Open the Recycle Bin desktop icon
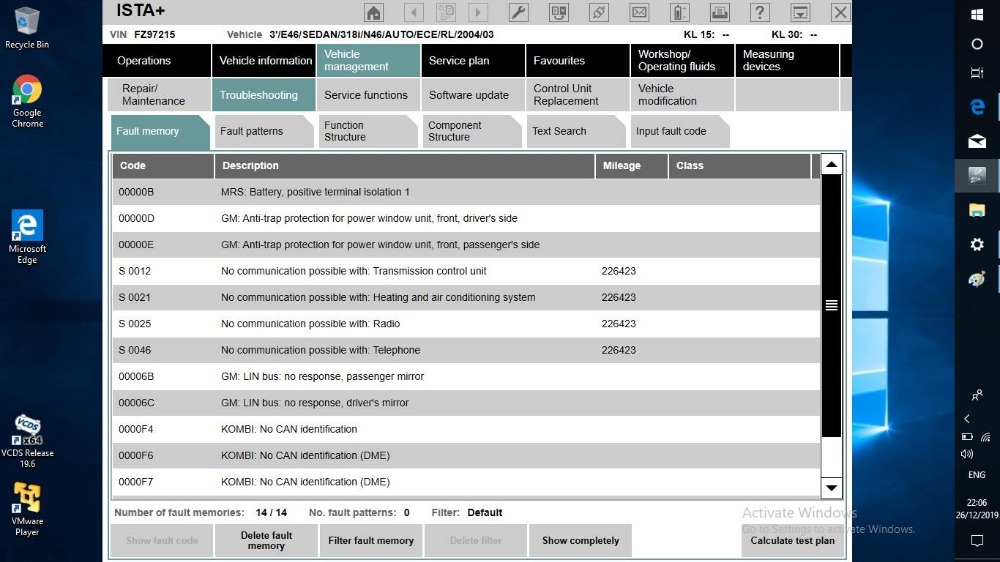This screenshot has height=562, width=1000. (27, 29)
